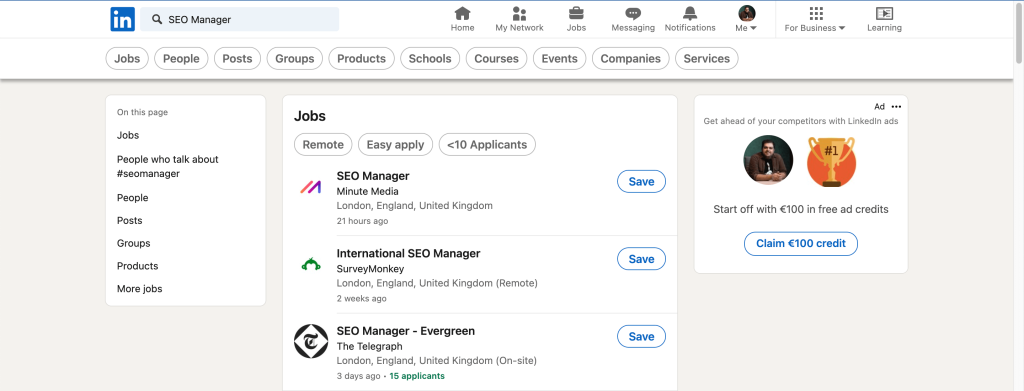Jump to People section in sidebar
Viewport: 1024px width, 391px height.
[133, 198]
